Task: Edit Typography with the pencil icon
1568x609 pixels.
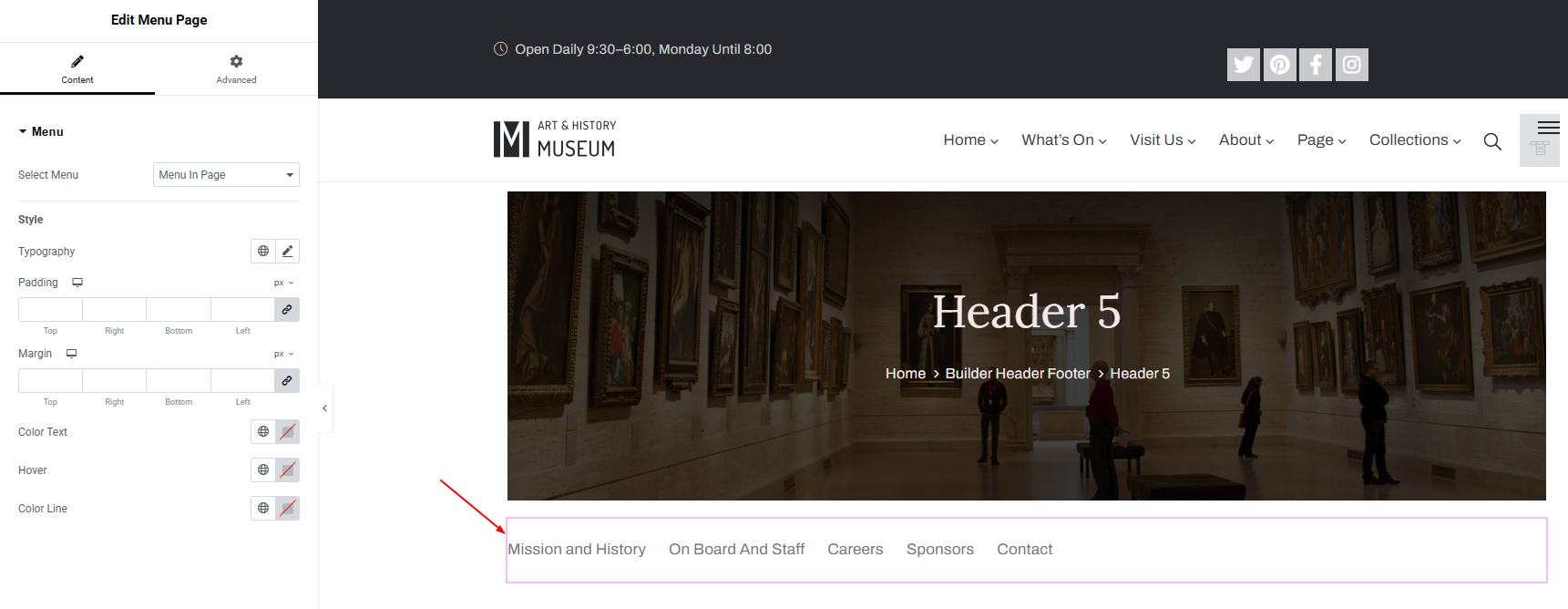Action: 287,251
